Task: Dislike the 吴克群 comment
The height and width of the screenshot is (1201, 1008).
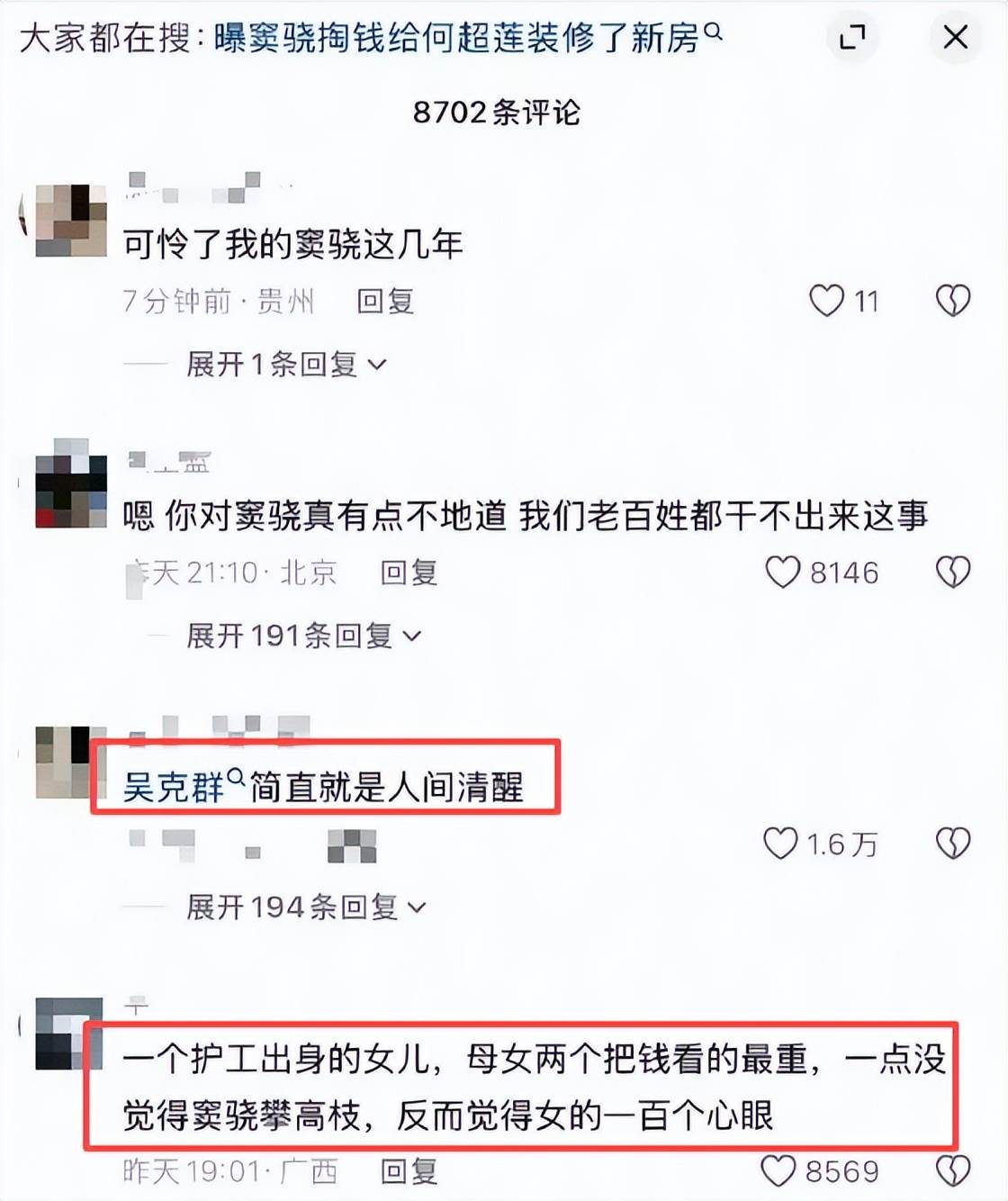Action: tap(953, 844)
